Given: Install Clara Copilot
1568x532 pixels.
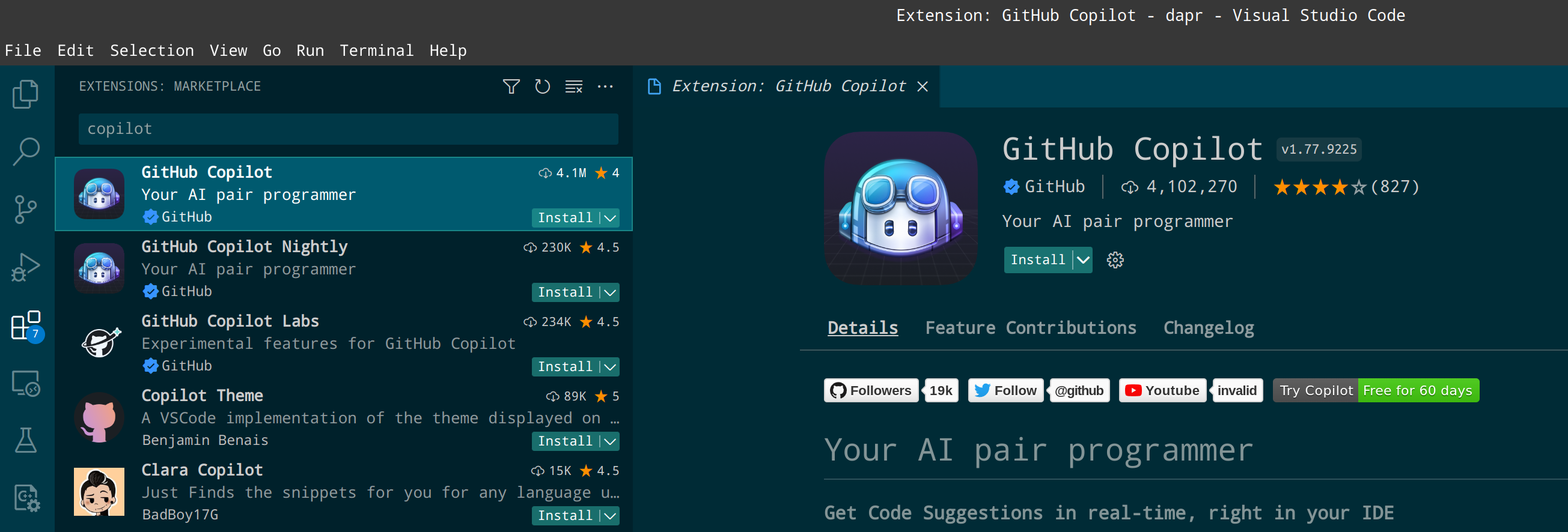Looking at the screenshot, I should (565, 516).
